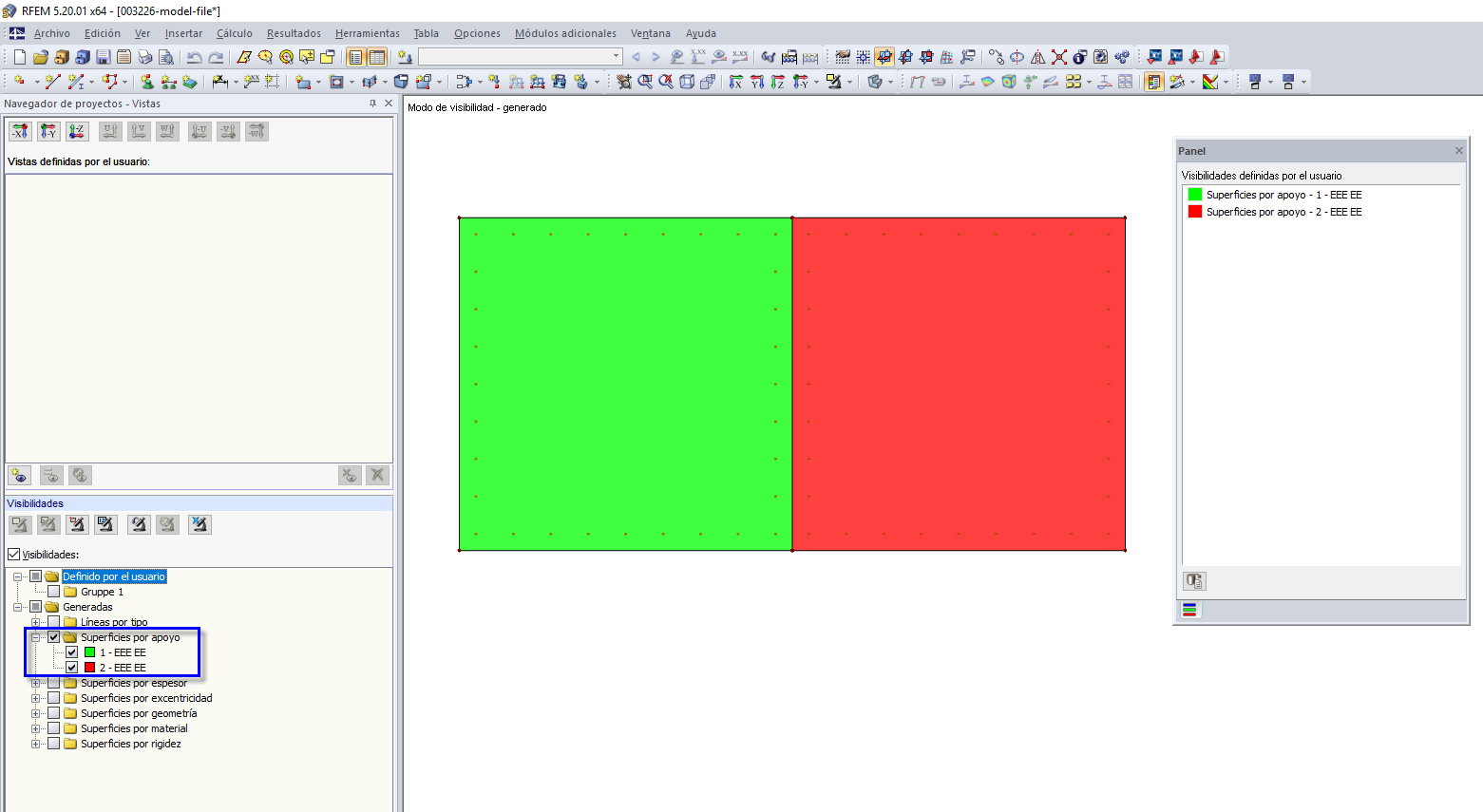Expand Líneas por tipo folder
1483x812 pixels.
tap(35, 622)
